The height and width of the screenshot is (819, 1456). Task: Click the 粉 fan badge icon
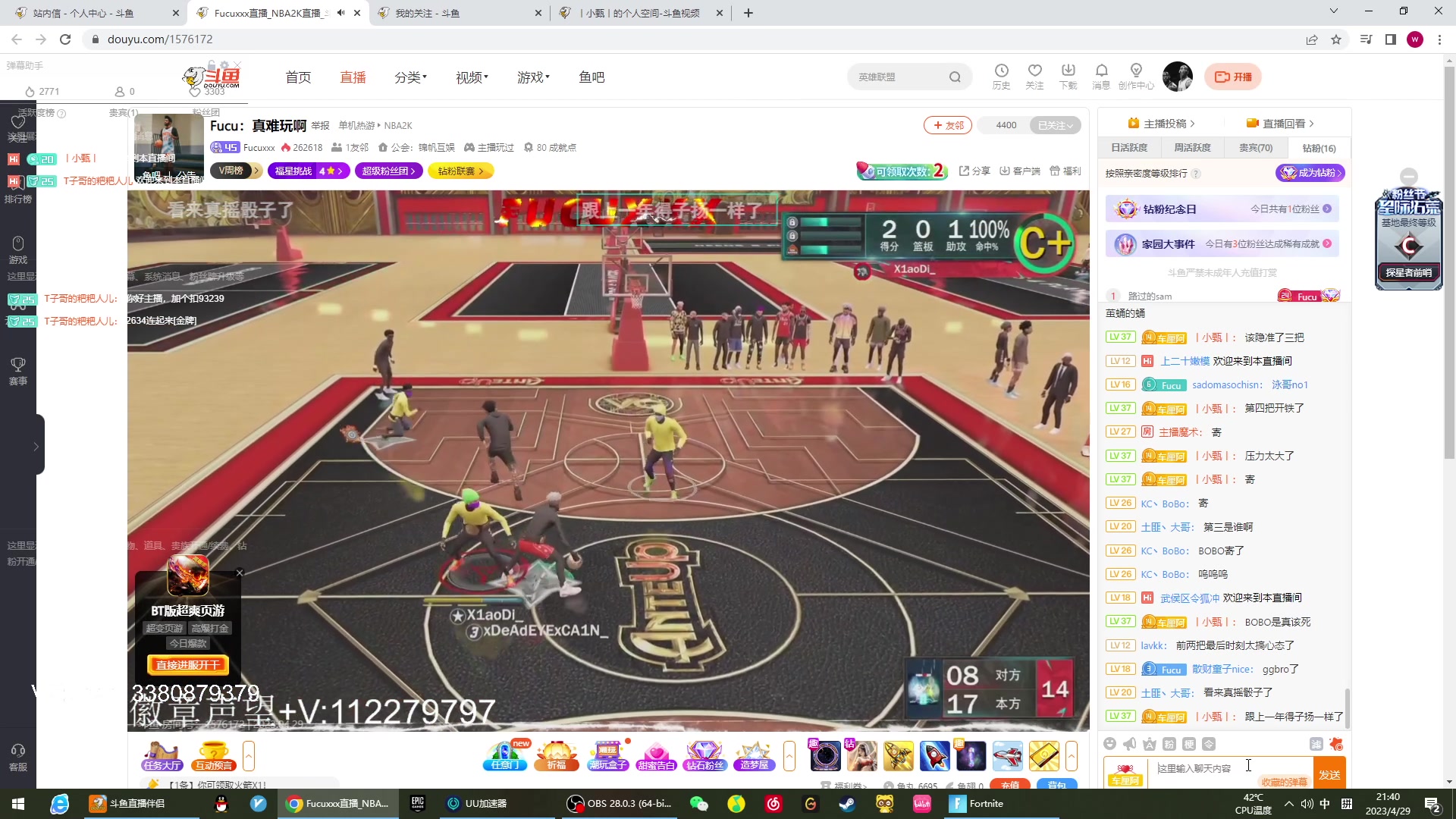(1169, 744)
